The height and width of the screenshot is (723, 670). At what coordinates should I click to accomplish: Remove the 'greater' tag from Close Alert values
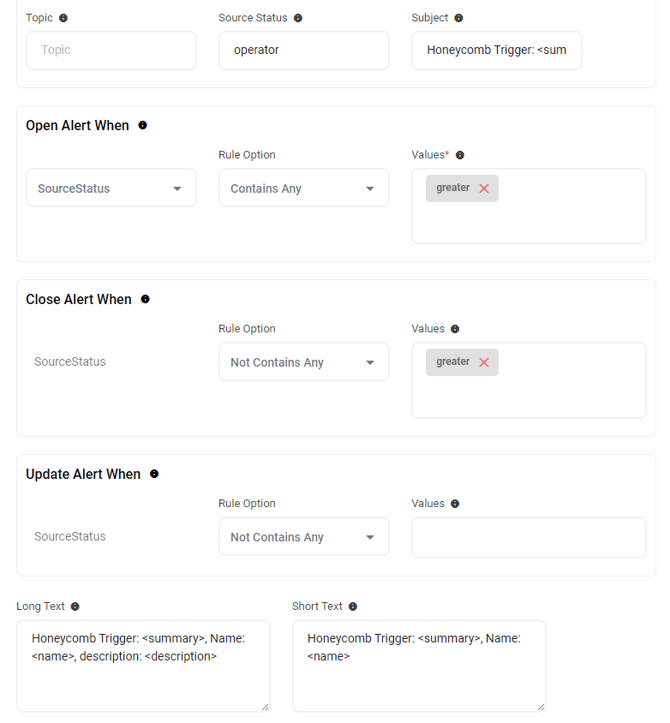point(484,362)
